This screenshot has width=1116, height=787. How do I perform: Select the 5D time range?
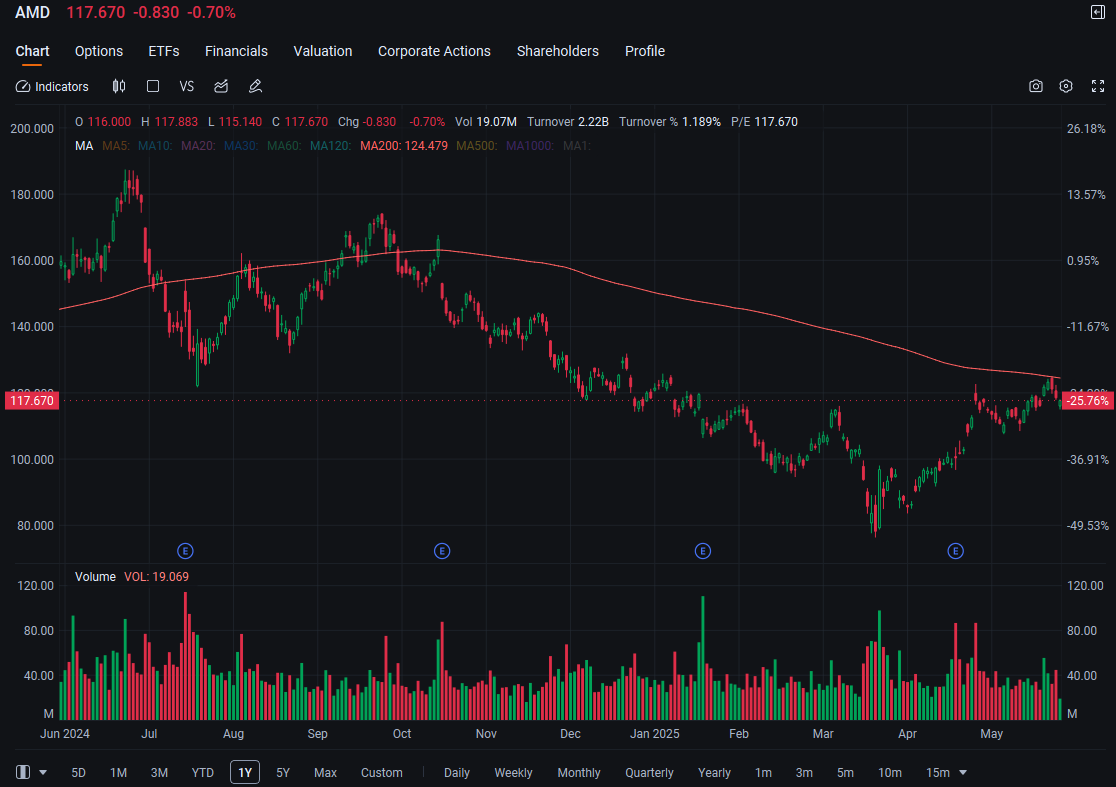point(78,772)
